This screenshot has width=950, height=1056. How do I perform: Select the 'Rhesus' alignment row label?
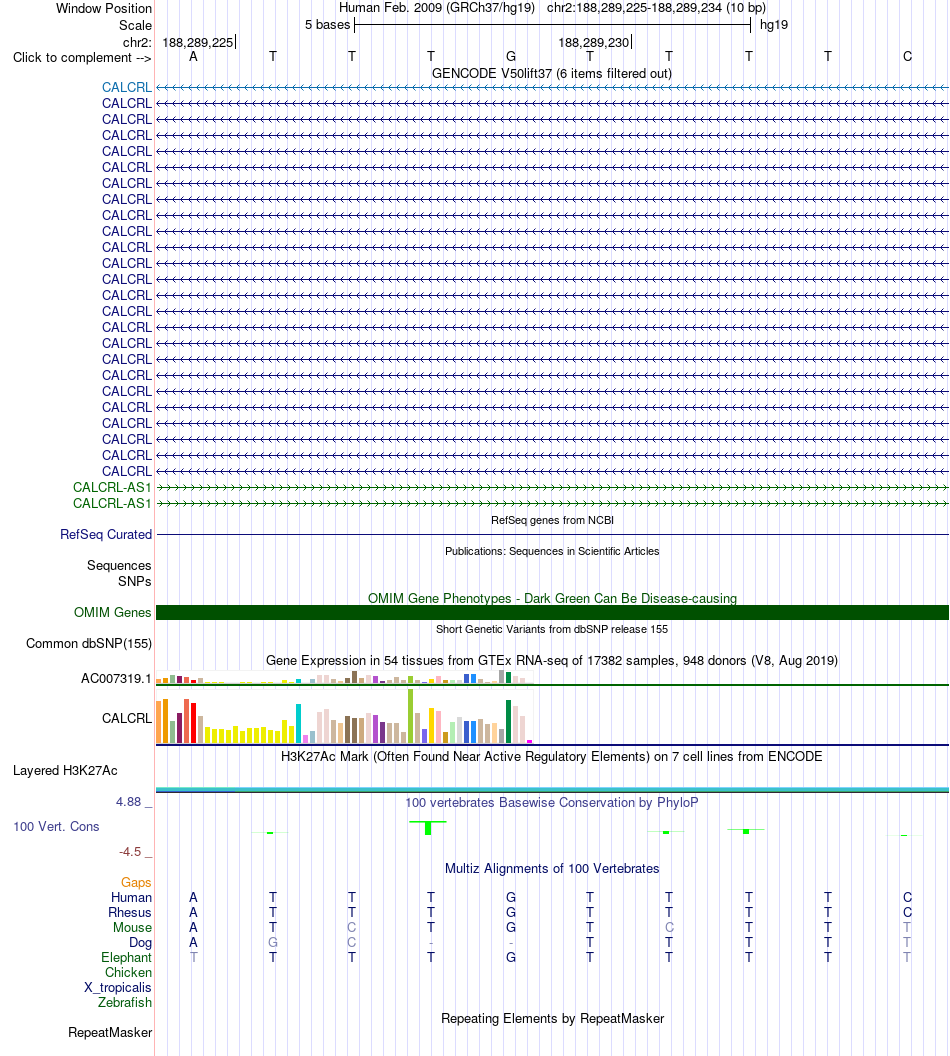click(x=130, y=913)
